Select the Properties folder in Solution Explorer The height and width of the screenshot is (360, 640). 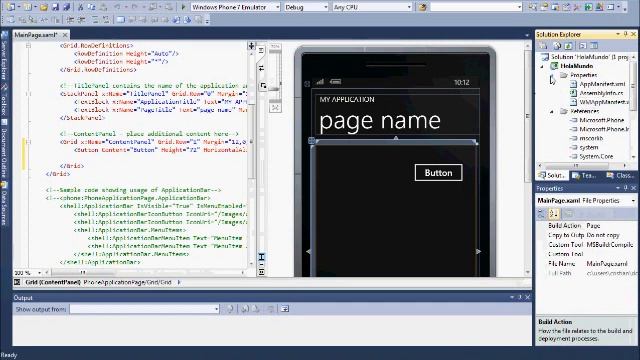(x=583, y=75)
